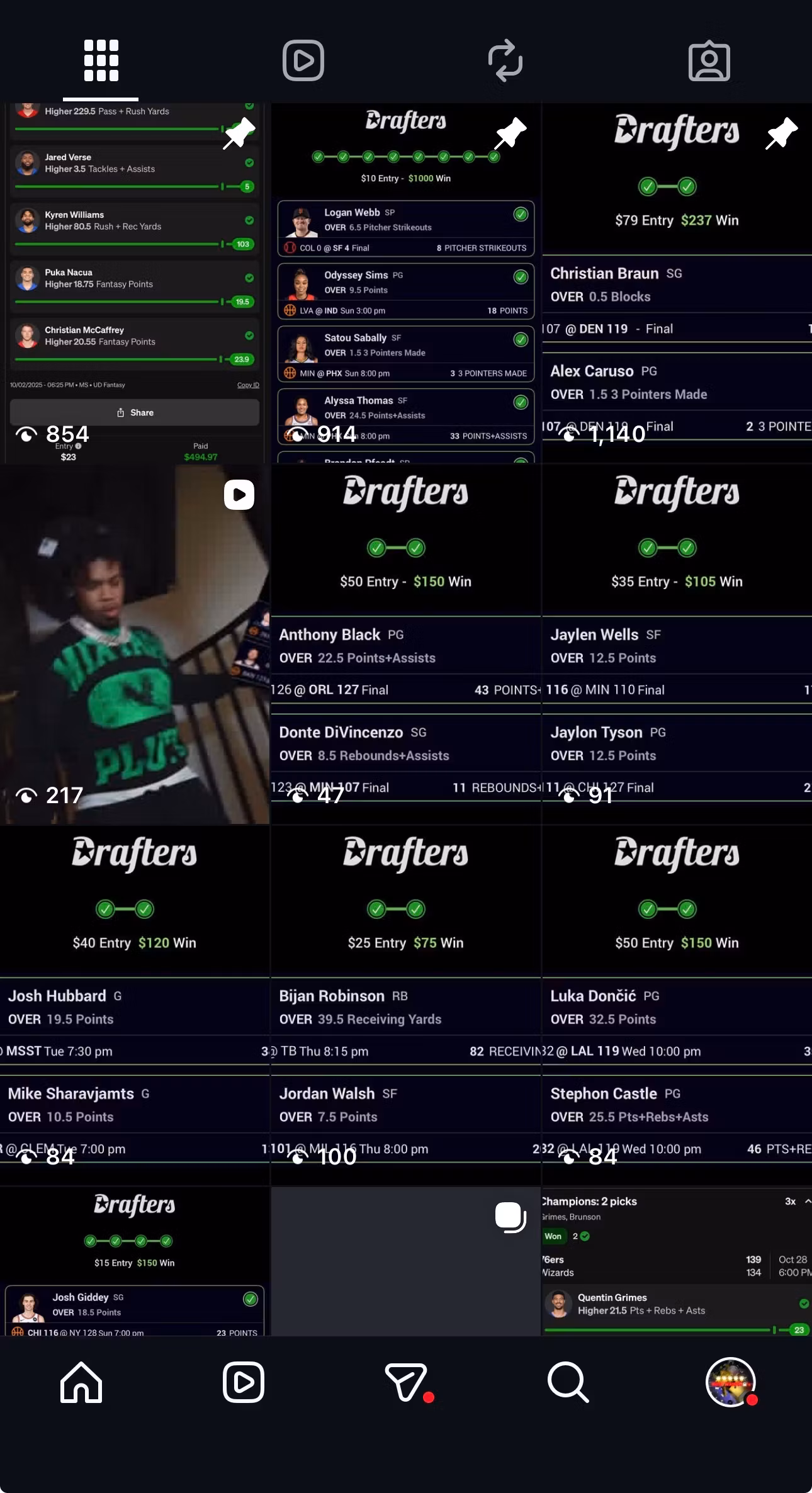Open the Reels tab on the profile

click(x=303, y=60)
